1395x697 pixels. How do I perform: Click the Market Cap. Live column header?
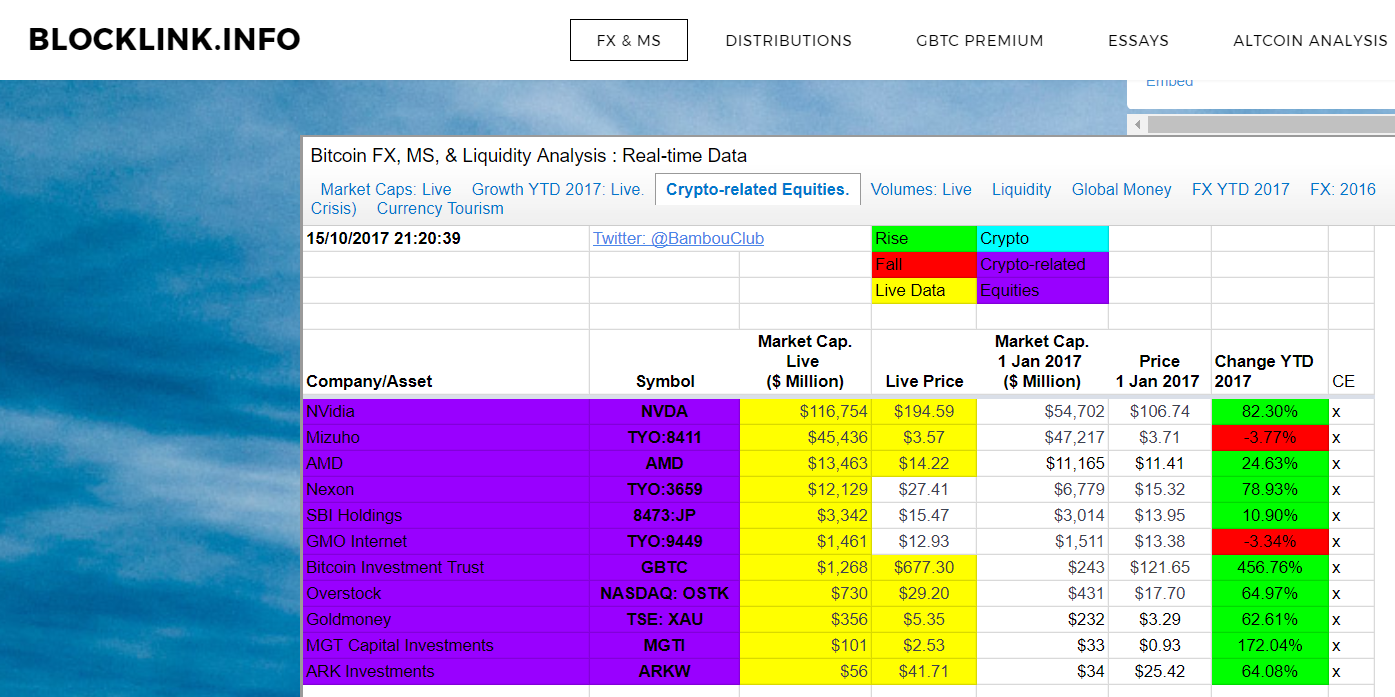805,361
